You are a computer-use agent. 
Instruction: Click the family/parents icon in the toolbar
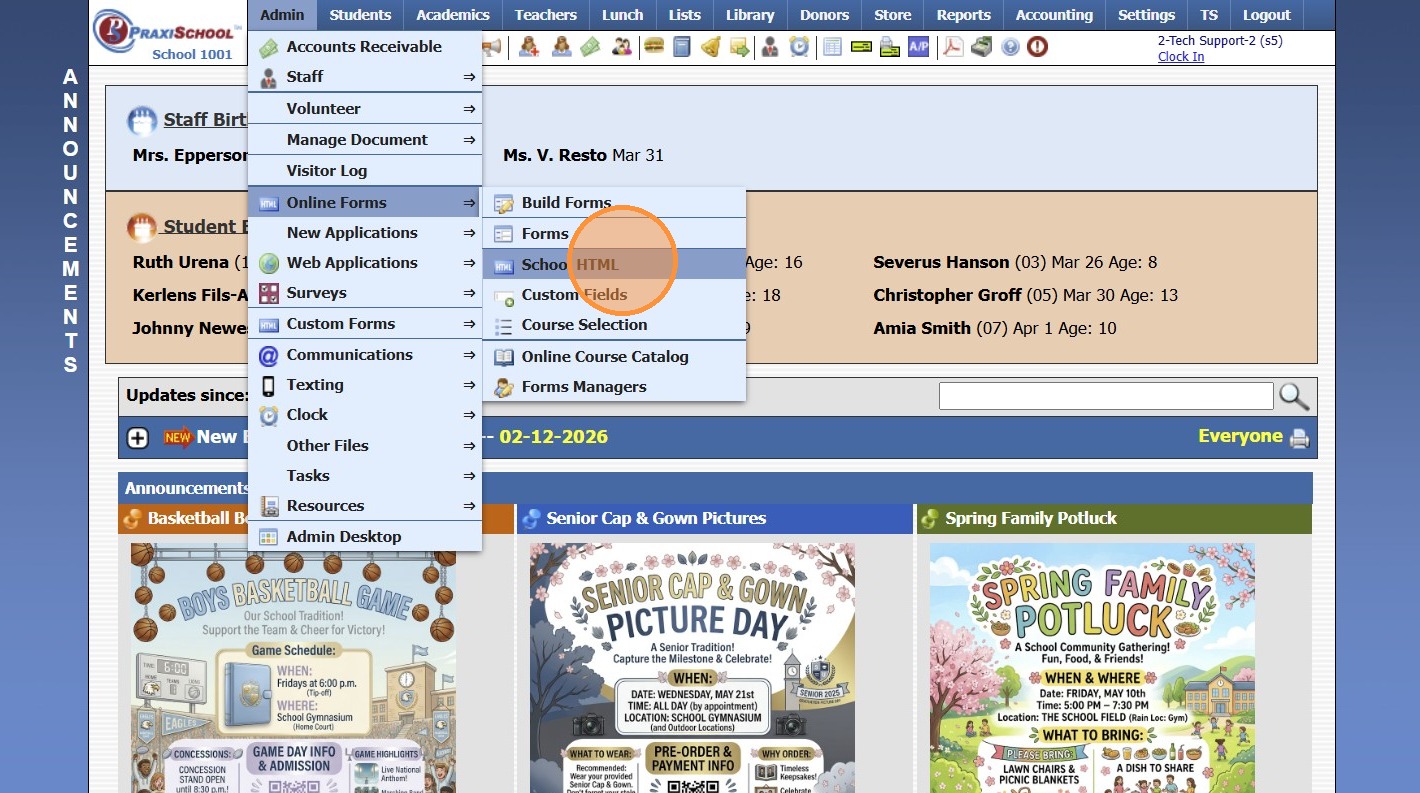tap(622, 46)
